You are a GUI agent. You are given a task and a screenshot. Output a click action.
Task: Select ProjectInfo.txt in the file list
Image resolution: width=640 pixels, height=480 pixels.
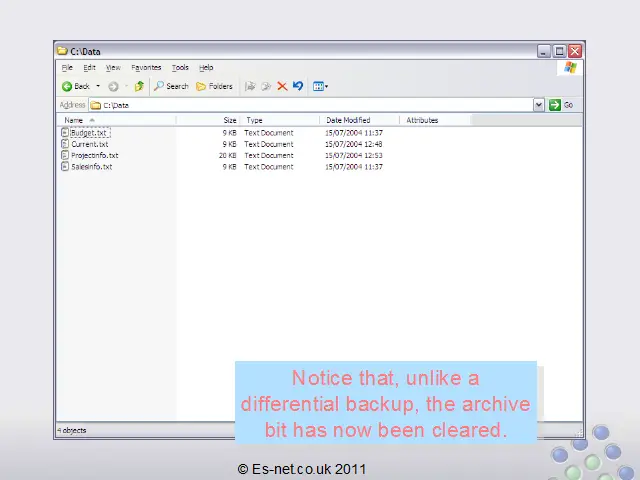click(94, 156)
